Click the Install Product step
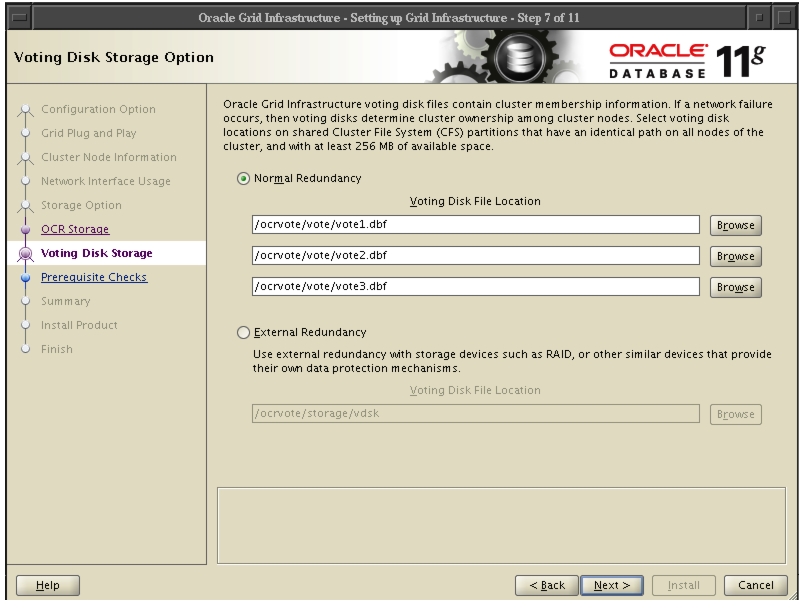The width and height of the screenshot is (802, 613). (79, 325)
